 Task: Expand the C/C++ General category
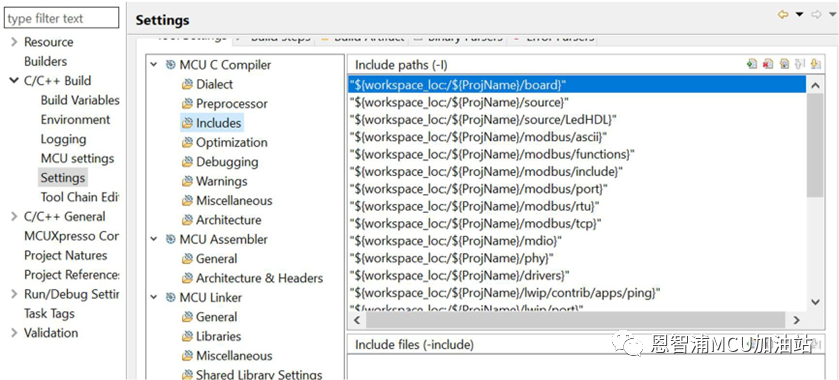coord(14,217)
